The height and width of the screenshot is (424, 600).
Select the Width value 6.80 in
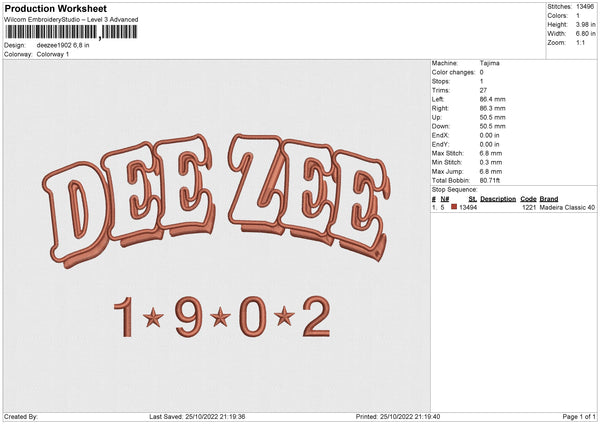(585, 34)
